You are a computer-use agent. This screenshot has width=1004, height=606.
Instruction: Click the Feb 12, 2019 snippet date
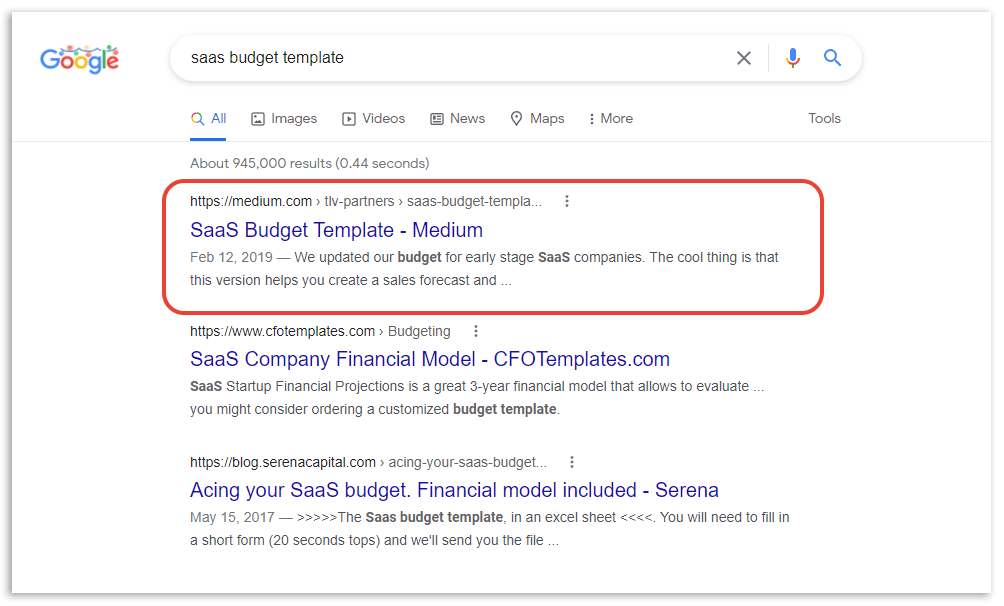click(x=231, y=258)
